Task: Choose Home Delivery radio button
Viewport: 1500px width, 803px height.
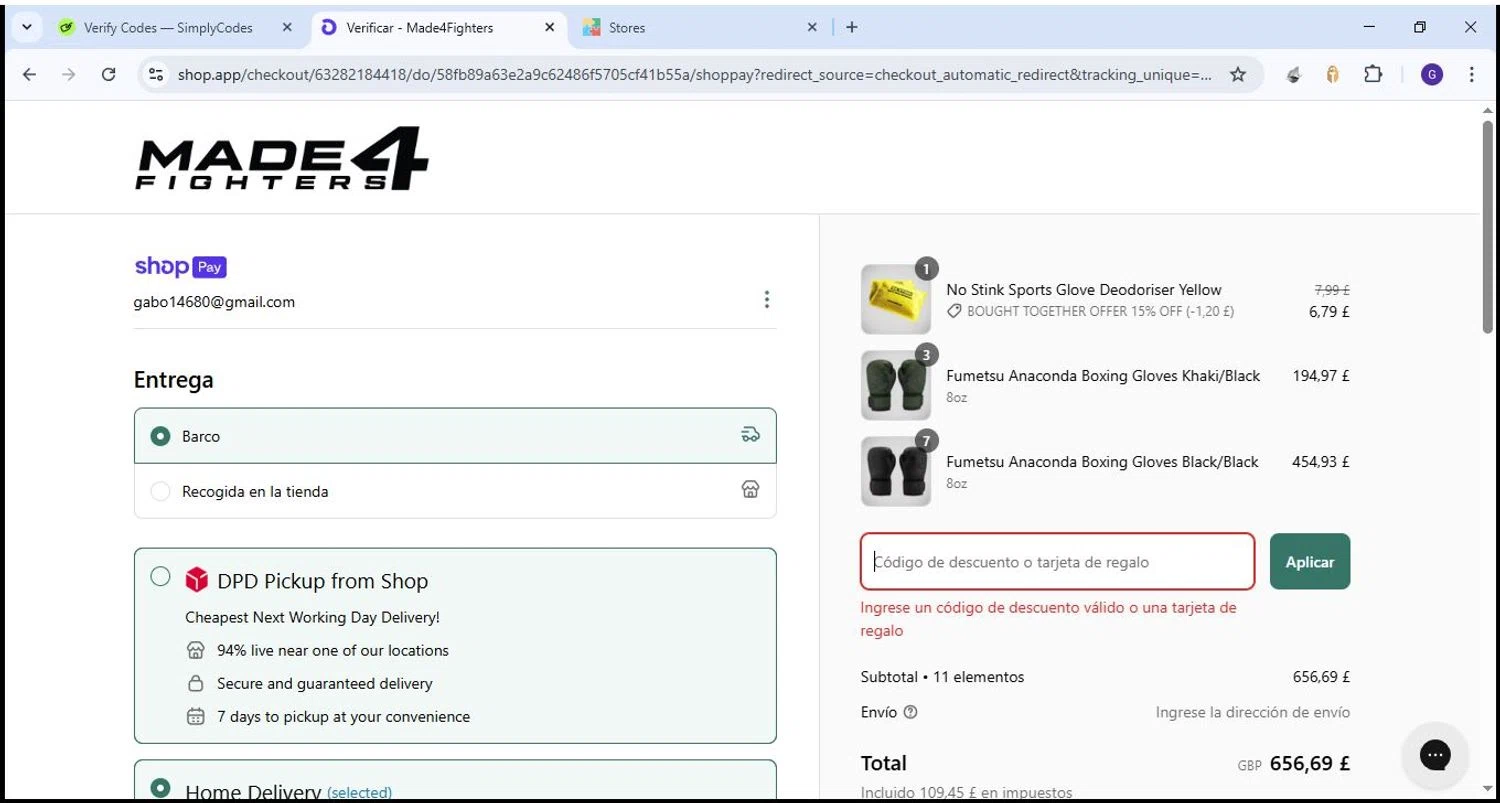Action: [160, 788]
